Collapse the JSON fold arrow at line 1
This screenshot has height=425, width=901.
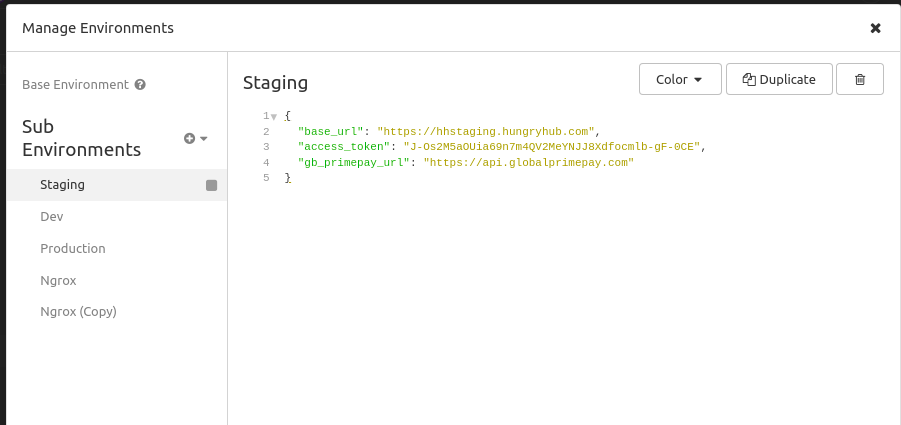coord(274,117)
